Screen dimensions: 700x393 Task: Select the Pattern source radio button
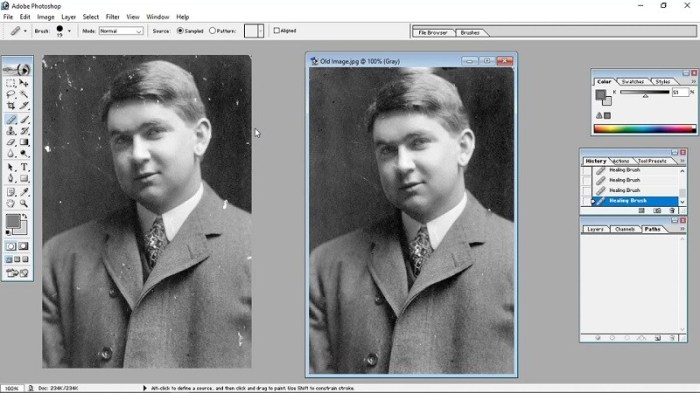212,31
